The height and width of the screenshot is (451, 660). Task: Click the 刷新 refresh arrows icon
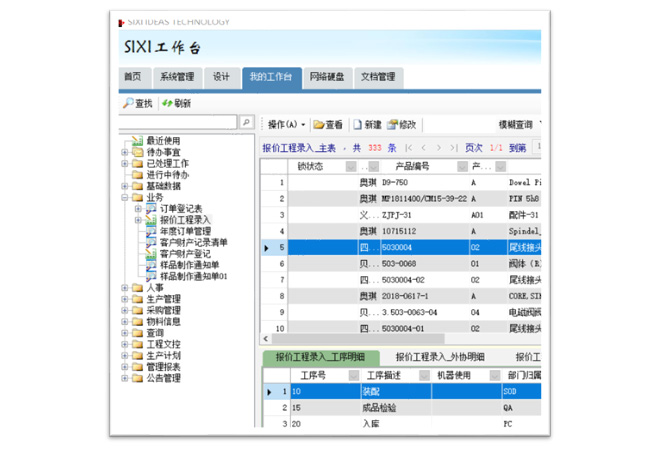click(x=167, y=103)
